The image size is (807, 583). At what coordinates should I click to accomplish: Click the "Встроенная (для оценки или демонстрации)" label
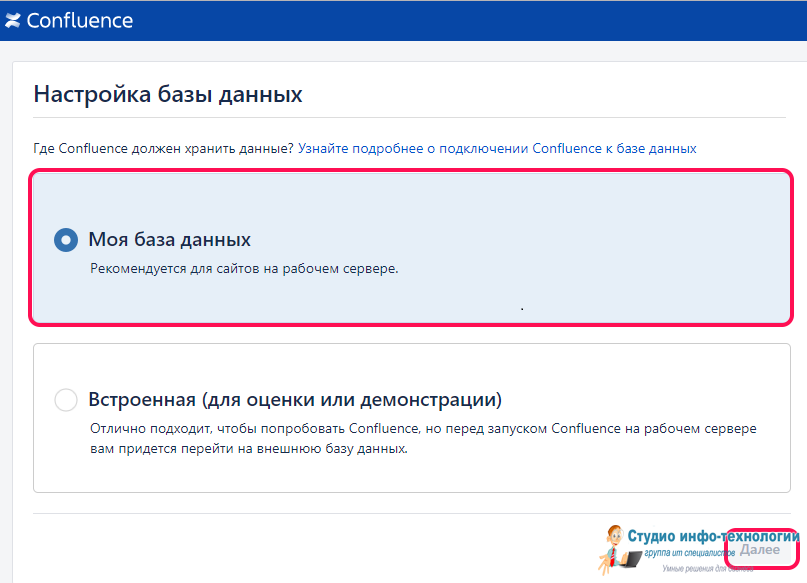click(x=294, y=400)
